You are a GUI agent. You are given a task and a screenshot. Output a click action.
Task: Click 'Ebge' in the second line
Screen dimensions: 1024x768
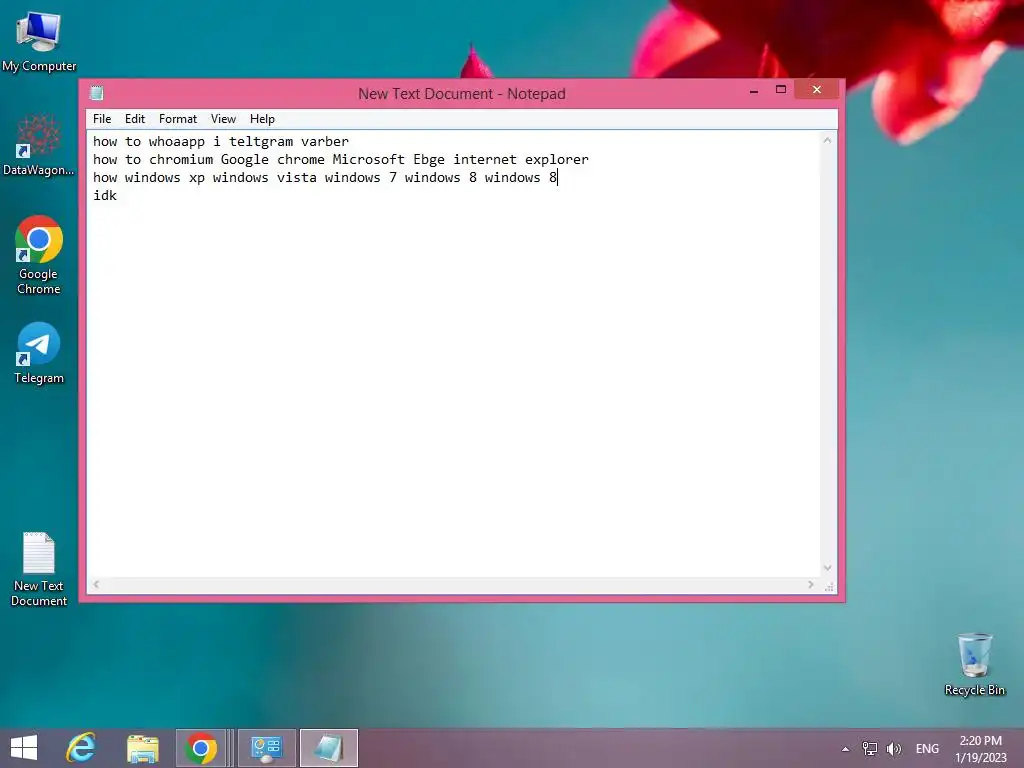click(428, 160)
